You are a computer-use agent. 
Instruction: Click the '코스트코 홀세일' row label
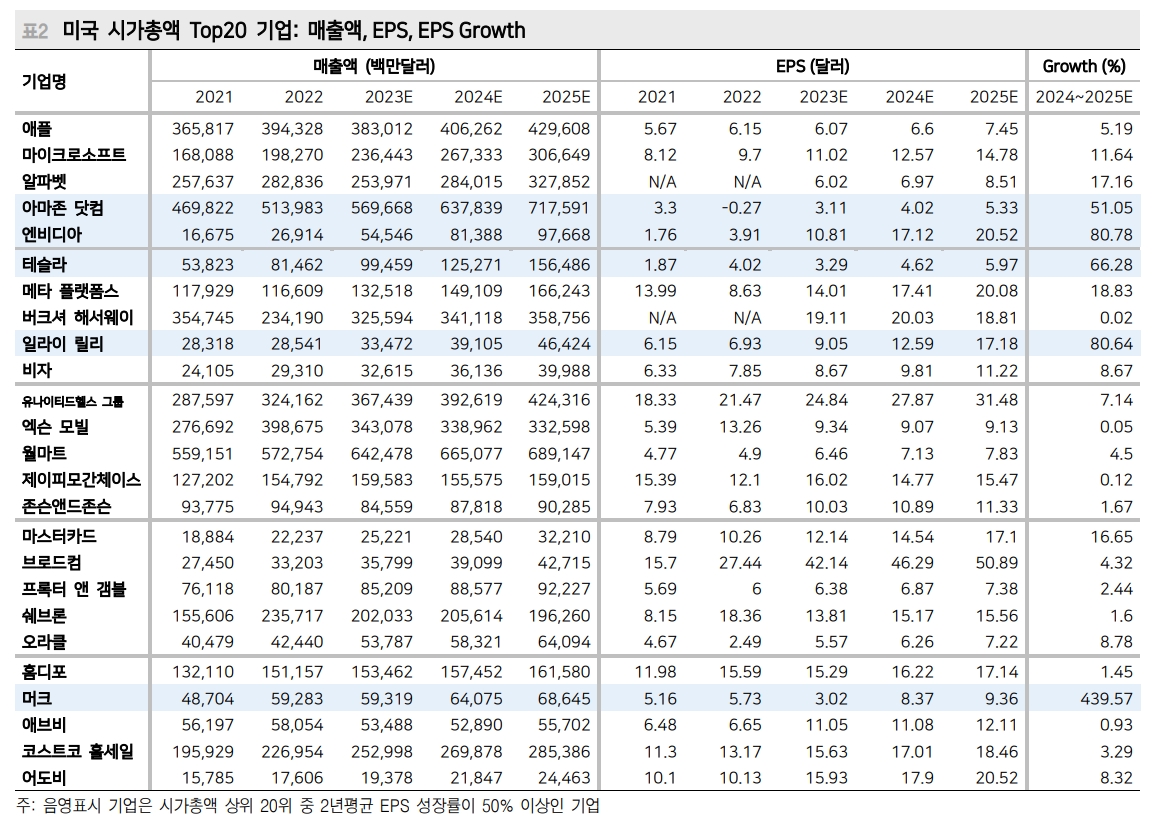pyautogui.click(x=78, y=752)
